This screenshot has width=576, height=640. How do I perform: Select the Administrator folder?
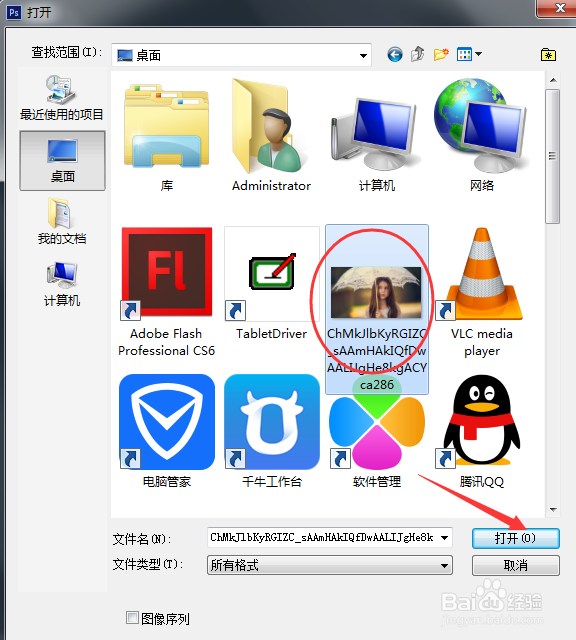click(271, 136)
